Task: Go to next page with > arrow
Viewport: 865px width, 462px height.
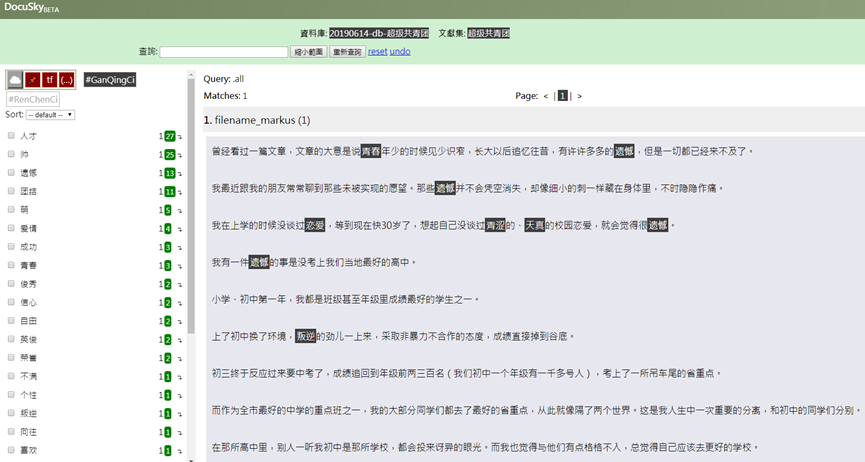Action: 579,96
